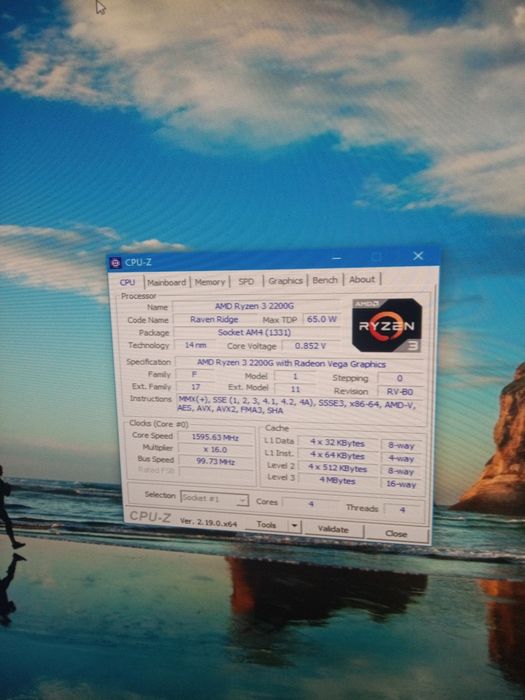Image resolution: width=525 pixels, height=700 pixels.
Task: Click the Specification field text
Action: [291, 364]
